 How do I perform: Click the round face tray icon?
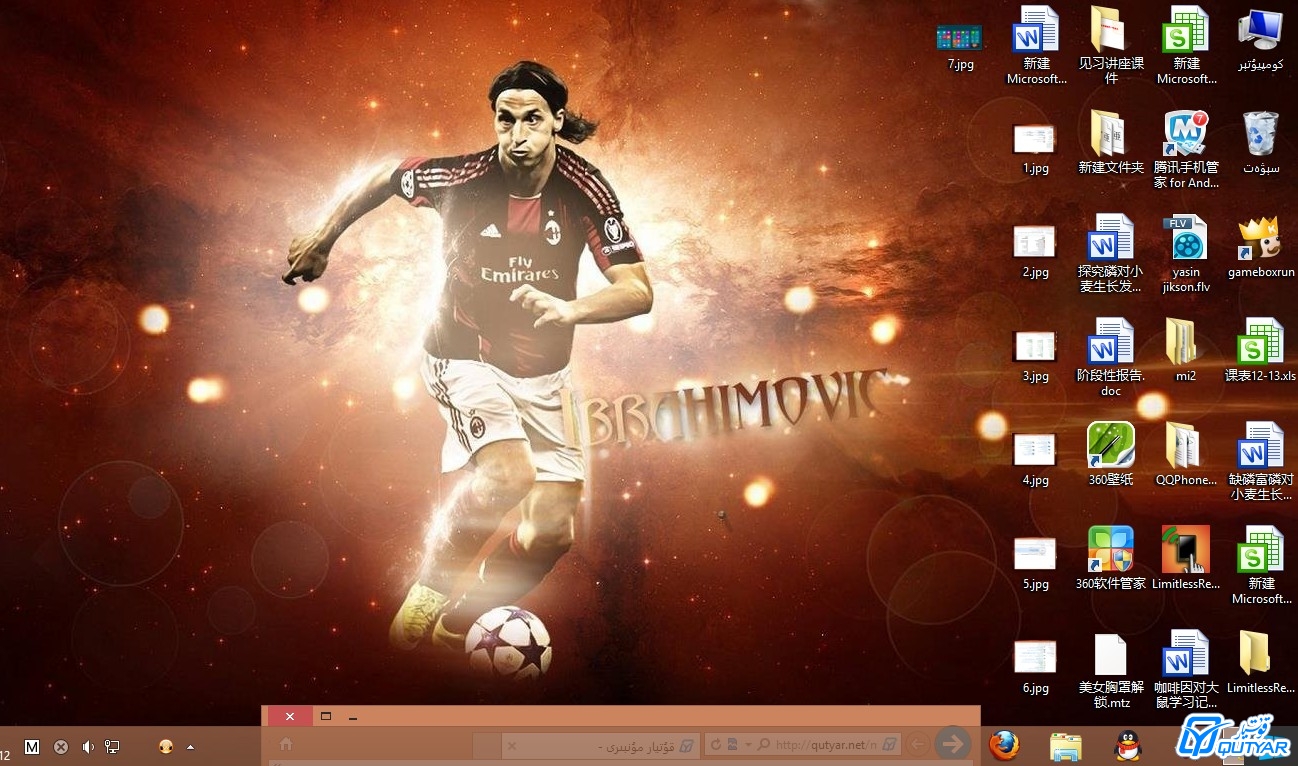point(166,746)
